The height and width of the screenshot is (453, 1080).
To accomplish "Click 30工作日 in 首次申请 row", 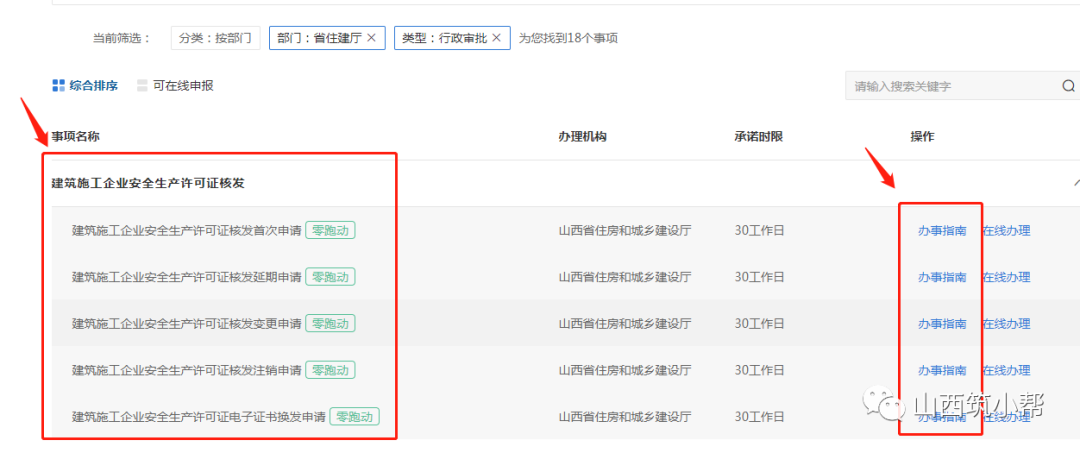I will [x=760, y=231].
